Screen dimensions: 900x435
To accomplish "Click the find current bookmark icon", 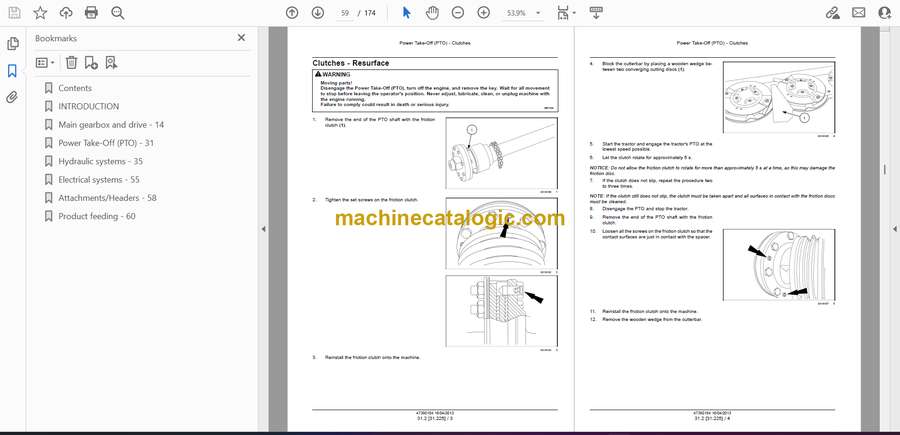I will [x=111, y=63].
